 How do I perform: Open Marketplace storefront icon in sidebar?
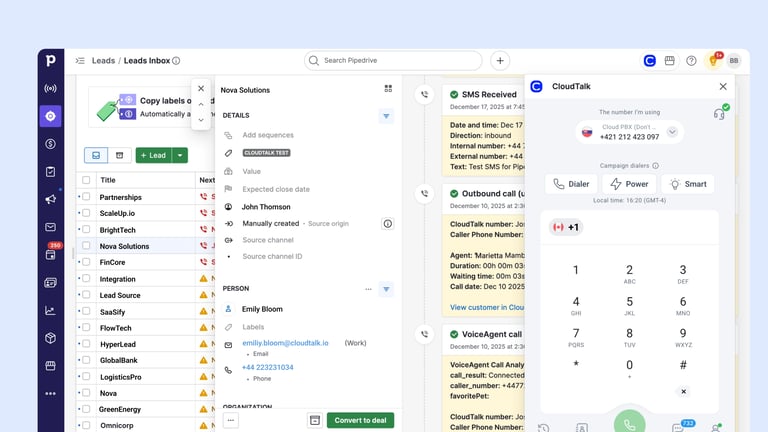(50, 366)
